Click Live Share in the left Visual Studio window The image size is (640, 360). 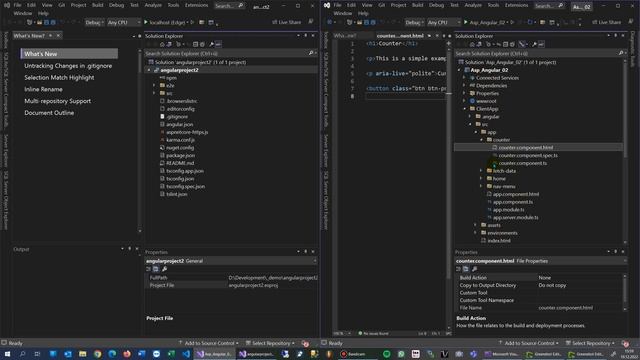pyautogui.click(x=287, y=22)
